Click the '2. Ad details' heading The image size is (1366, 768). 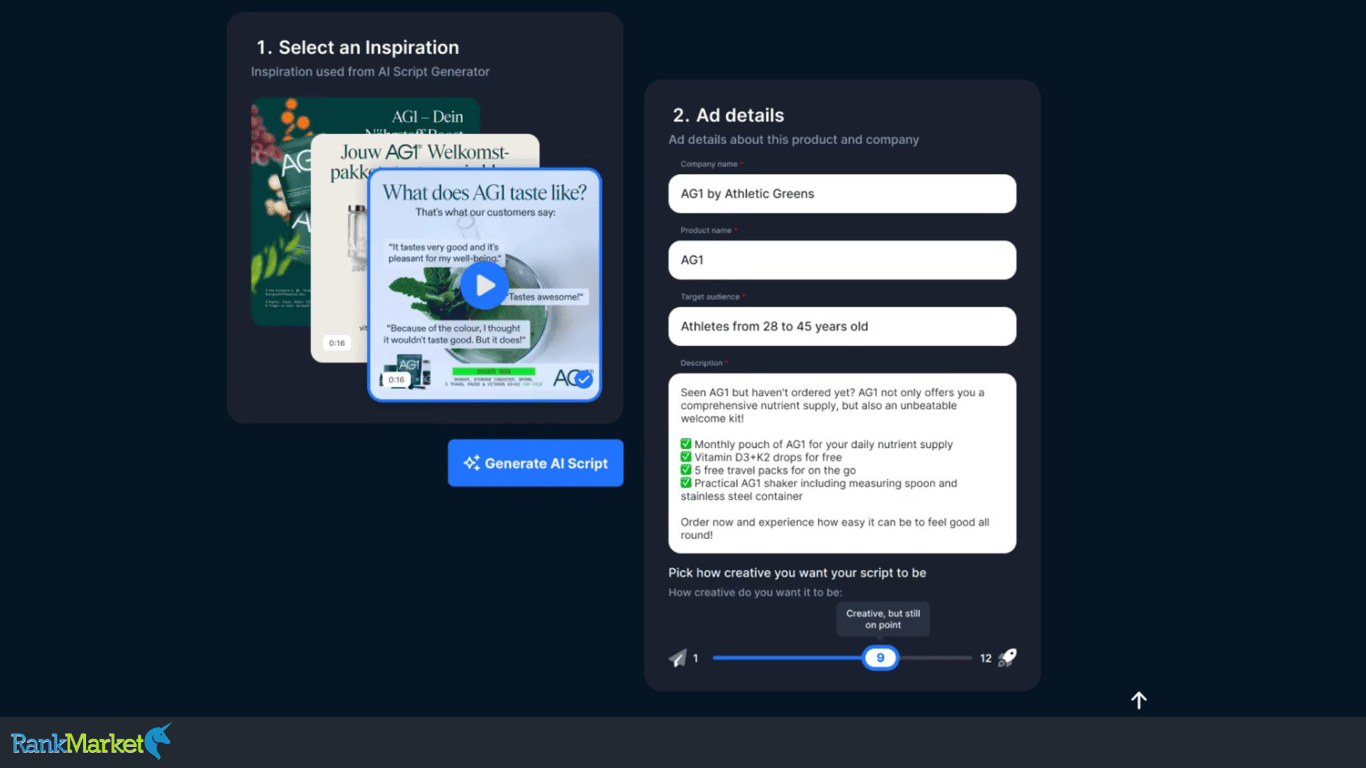pos(728,115)
